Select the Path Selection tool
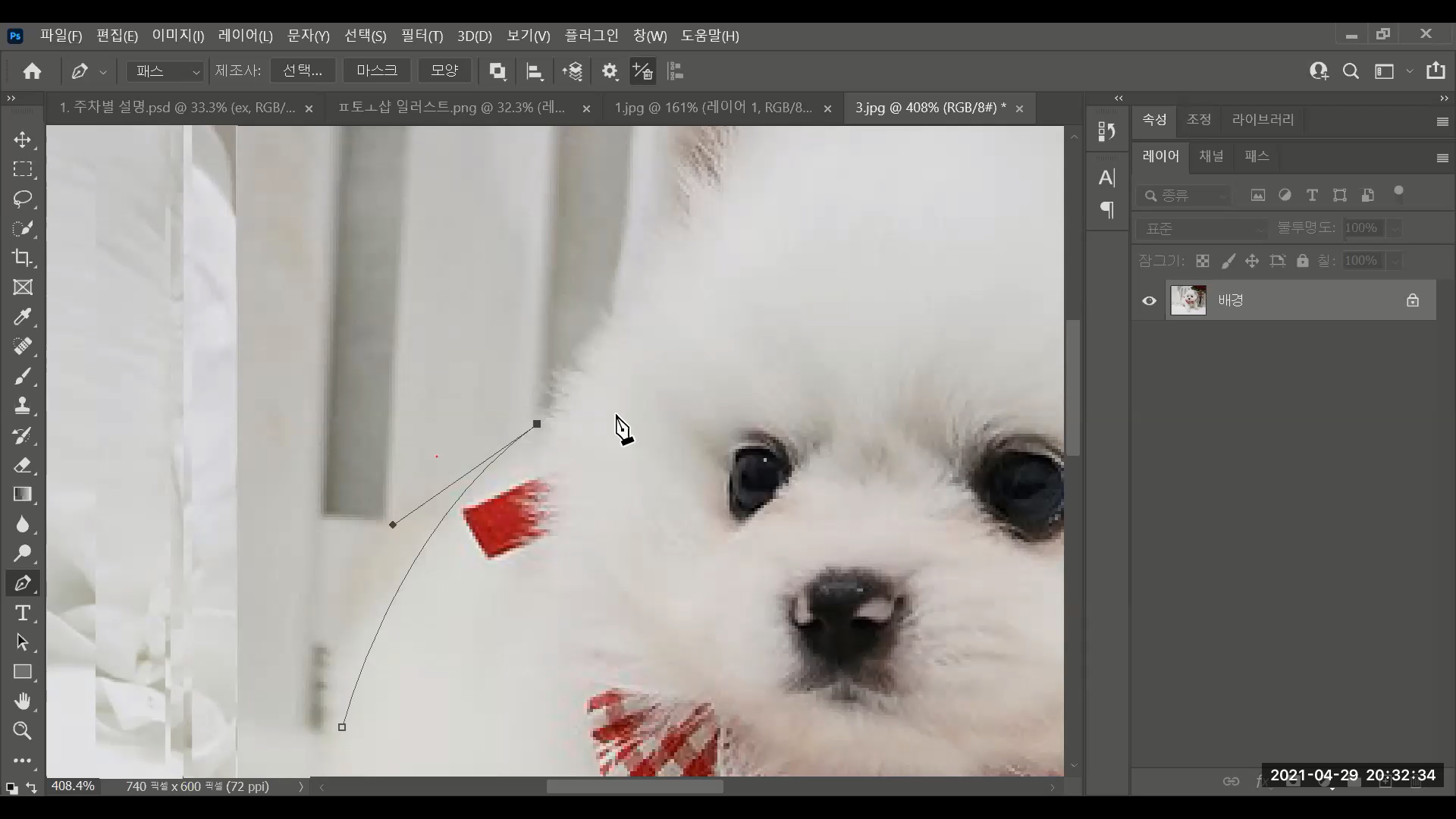Image resolution: width=1456 pixels, height=819 pixels. click(x=23, y=642)
